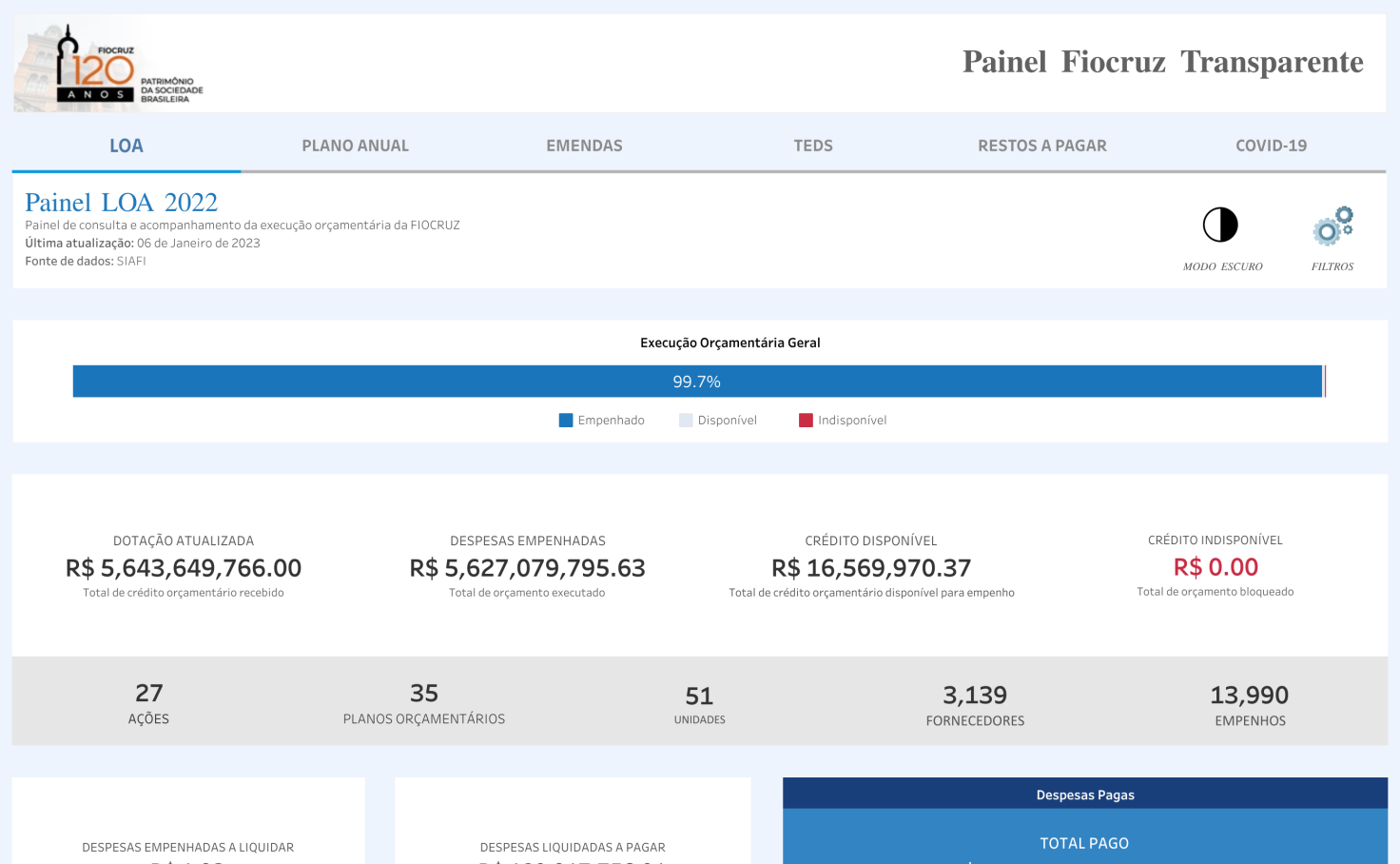Screen dimensions: 1400x864
Task: Click the Despesas Empenhadas value
Action: (527, 568)
